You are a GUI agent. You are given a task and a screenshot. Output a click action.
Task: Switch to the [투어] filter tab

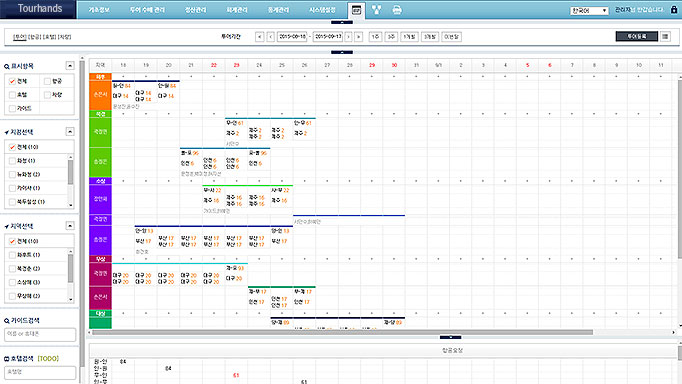point(20,37)
